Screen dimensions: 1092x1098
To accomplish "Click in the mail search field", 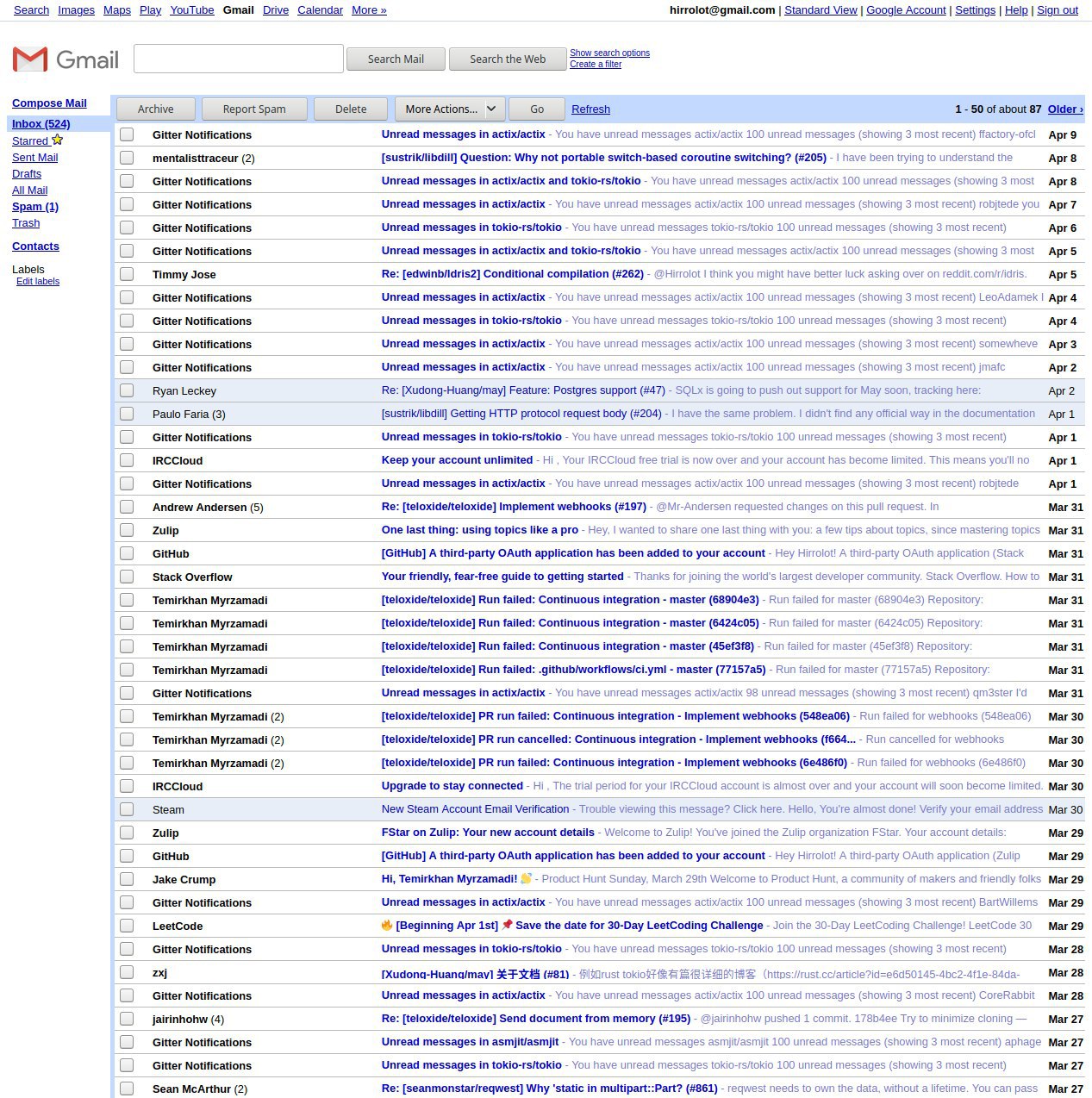I will (x=239, y=59).
